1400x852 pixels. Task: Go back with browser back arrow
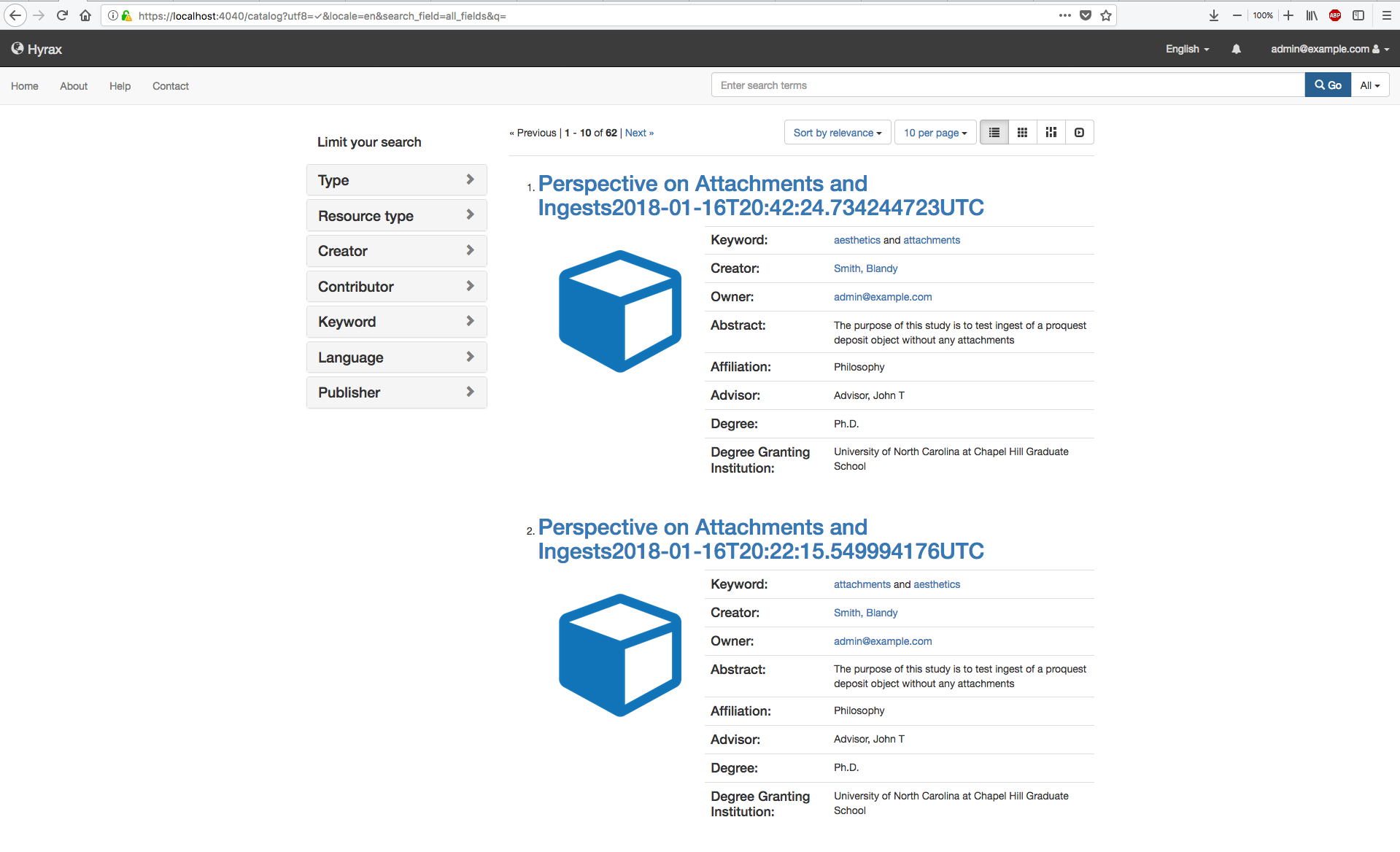tap(15, 15)
